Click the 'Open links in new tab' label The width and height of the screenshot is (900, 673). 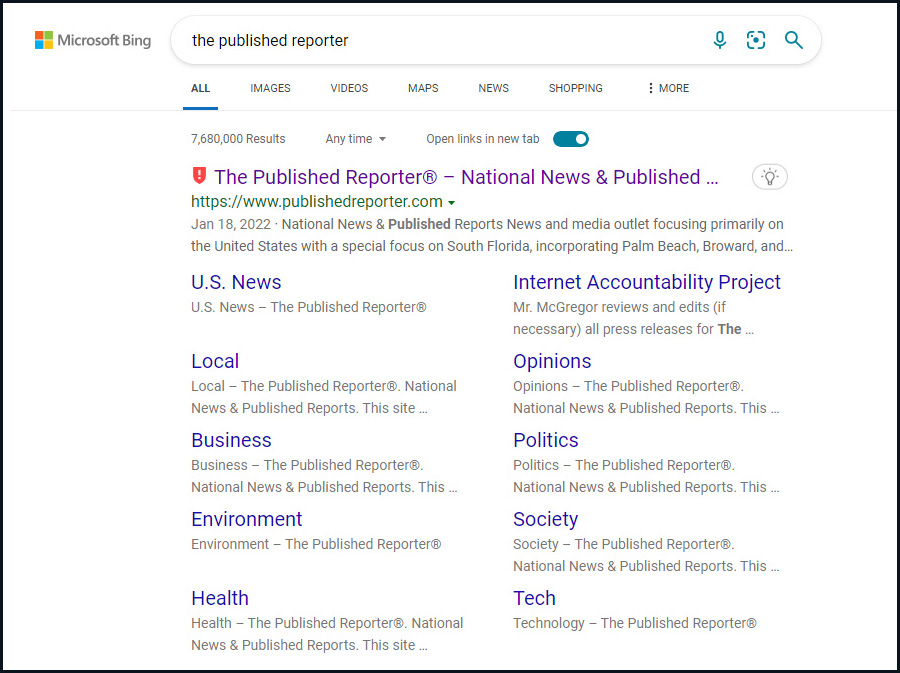pyautogui.click(x=483, y=139)
